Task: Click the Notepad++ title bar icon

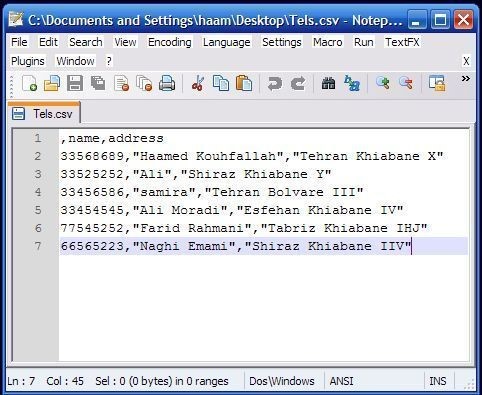Action: 15,20
